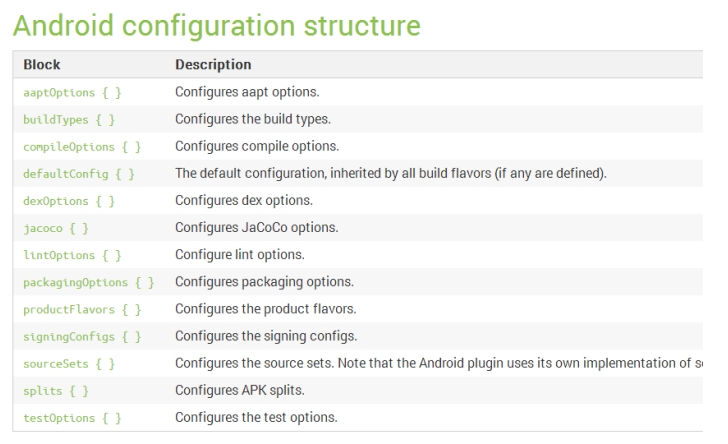Click the Description column header
Image resolution: width=728 pixels, height=444 pixels.
tap(212, 65)
